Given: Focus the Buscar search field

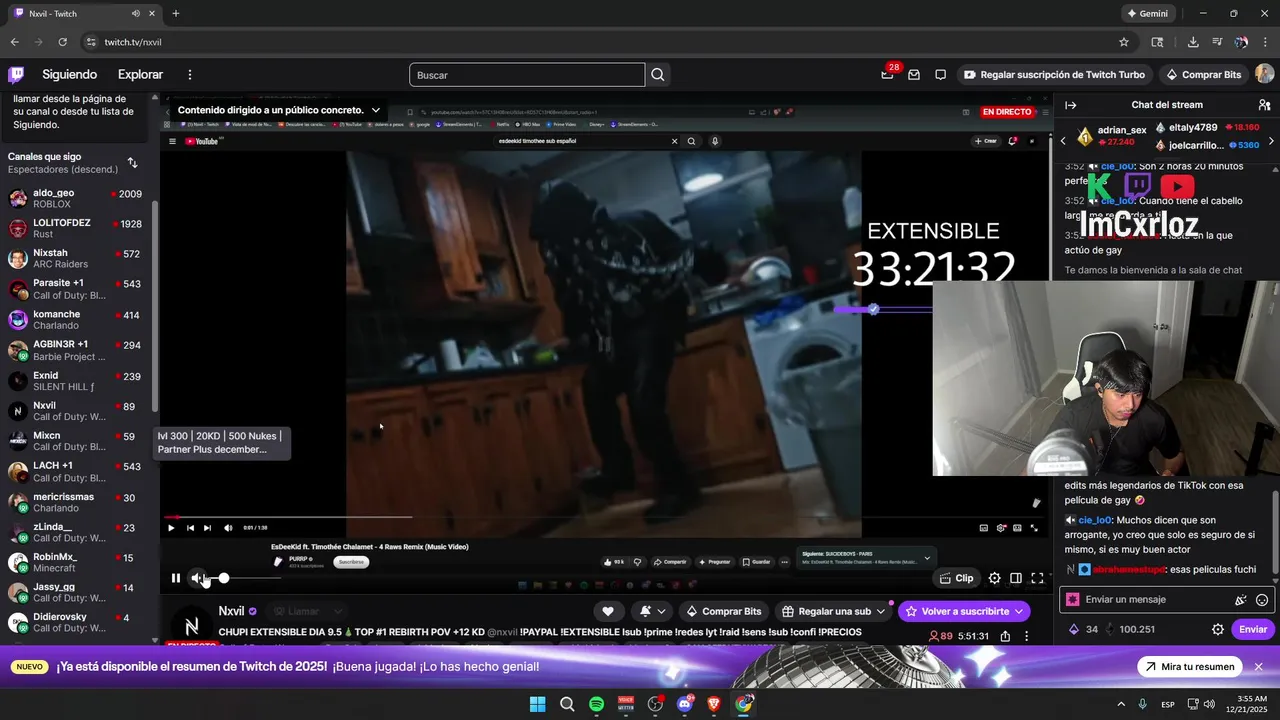Looking at the screenshot, I should point(527,75).
